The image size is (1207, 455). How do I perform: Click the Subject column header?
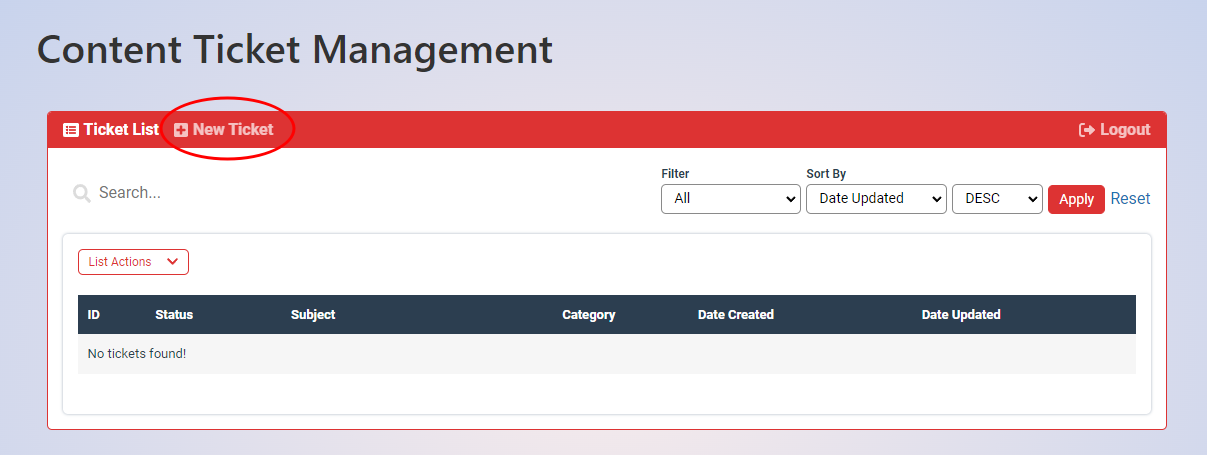[x=313, y=315]
